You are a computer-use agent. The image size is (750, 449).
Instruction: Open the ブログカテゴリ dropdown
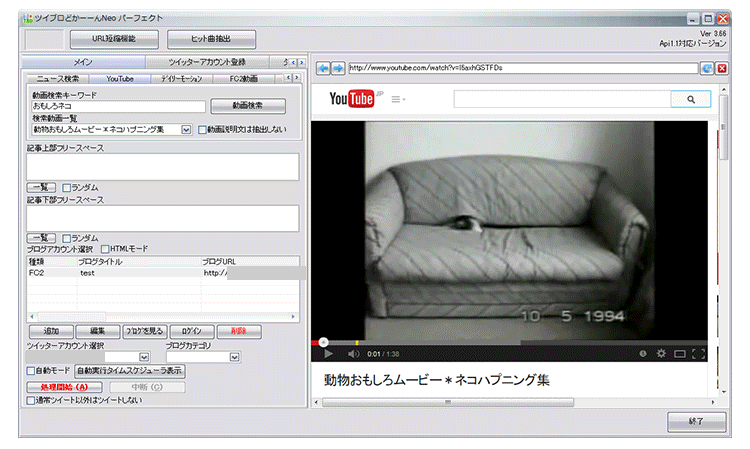234,357
